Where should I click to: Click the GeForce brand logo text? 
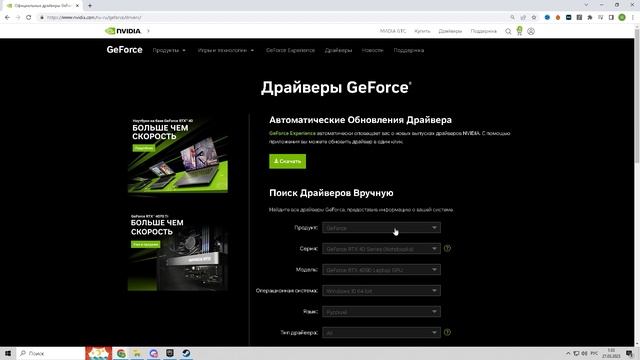pyautogui.click(x=124, y=50)
